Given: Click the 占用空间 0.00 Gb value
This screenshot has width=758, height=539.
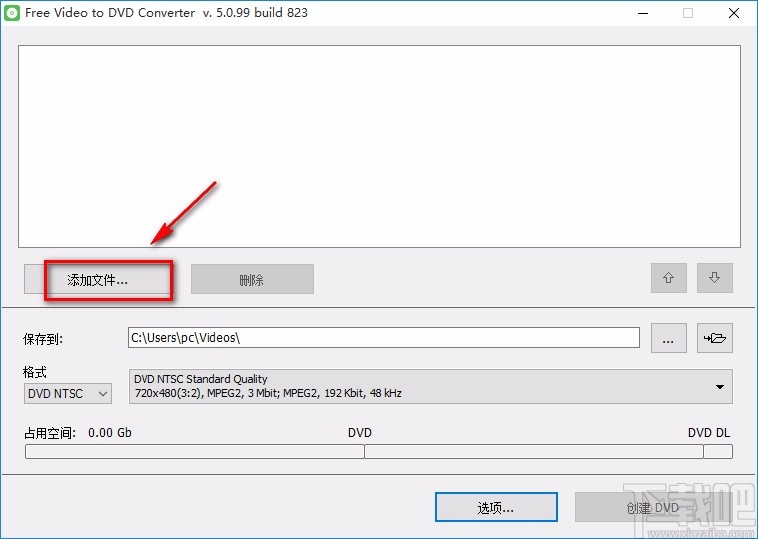Looking at the screenshot, I should click(x=110, y=433).
